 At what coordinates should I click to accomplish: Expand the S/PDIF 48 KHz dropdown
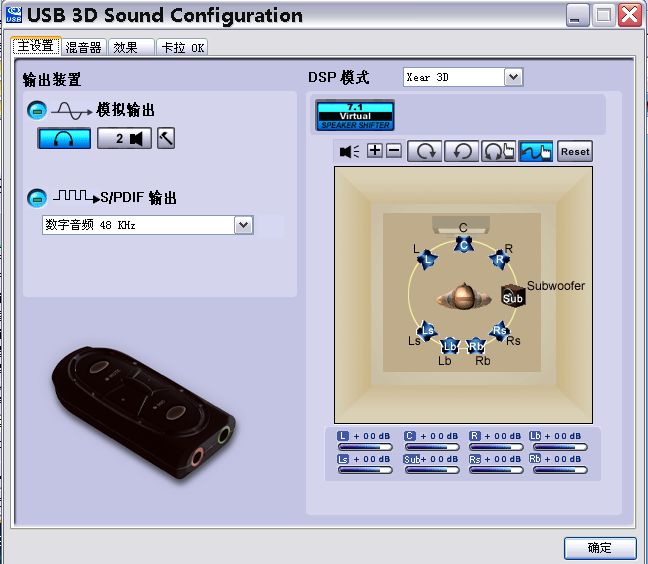pos(243,225)
